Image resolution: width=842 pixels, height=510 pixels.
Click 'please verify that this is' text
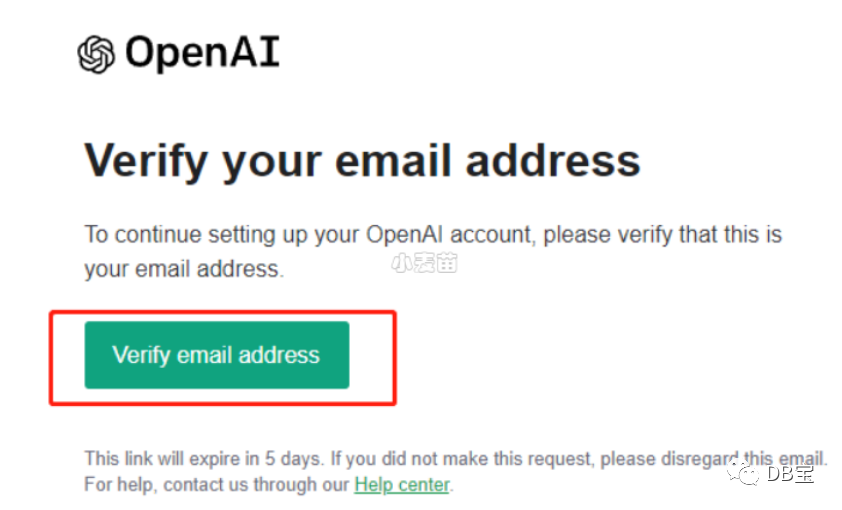click(663, 235)
